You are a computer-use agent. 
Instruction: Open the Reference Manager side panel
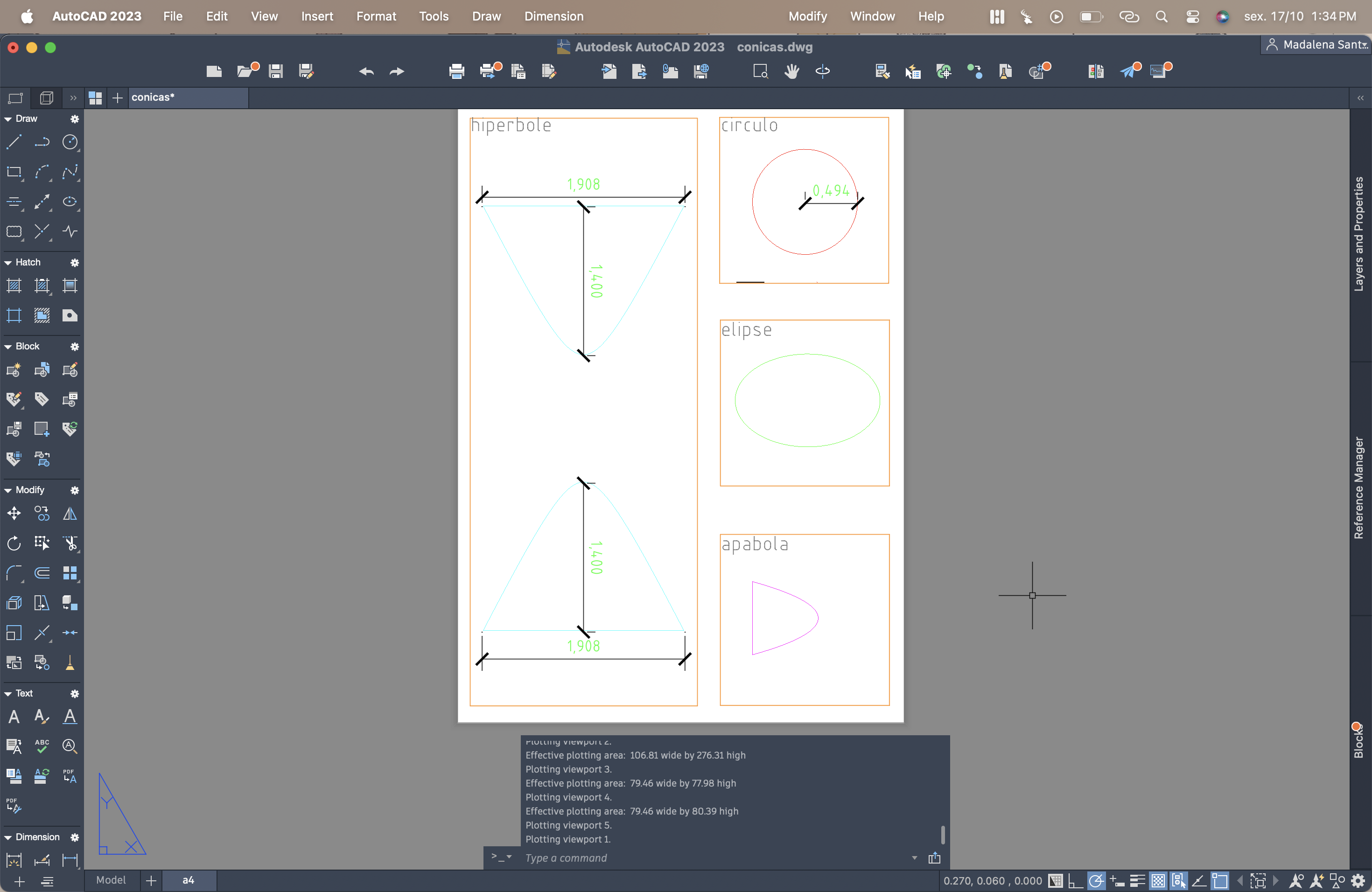pyautogui.click(x=1359, y=488)
